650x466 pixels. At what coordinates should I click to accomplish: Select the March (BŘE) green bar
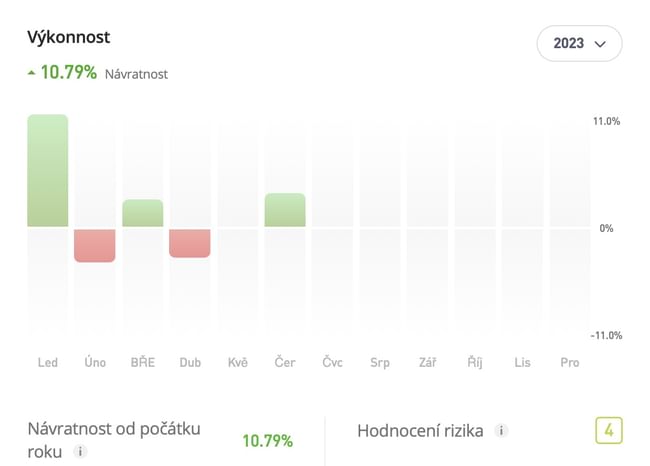143,213
